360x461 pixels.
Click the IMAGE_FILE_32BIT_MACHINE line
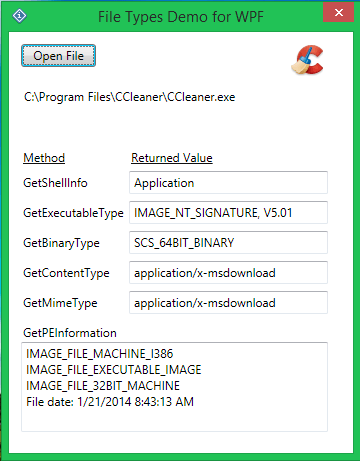click(103, 386)
